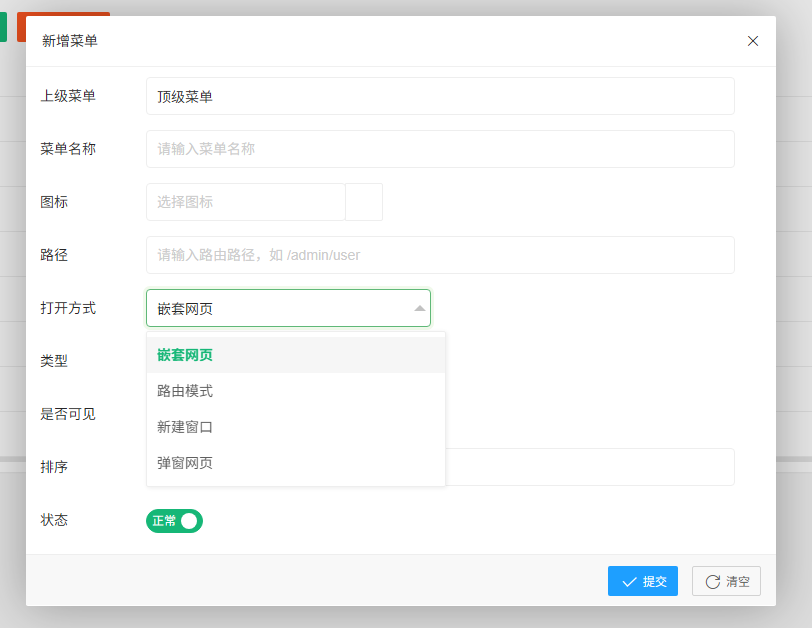
Task: Click the 选择图标 input field
Action: click(245, 202)
